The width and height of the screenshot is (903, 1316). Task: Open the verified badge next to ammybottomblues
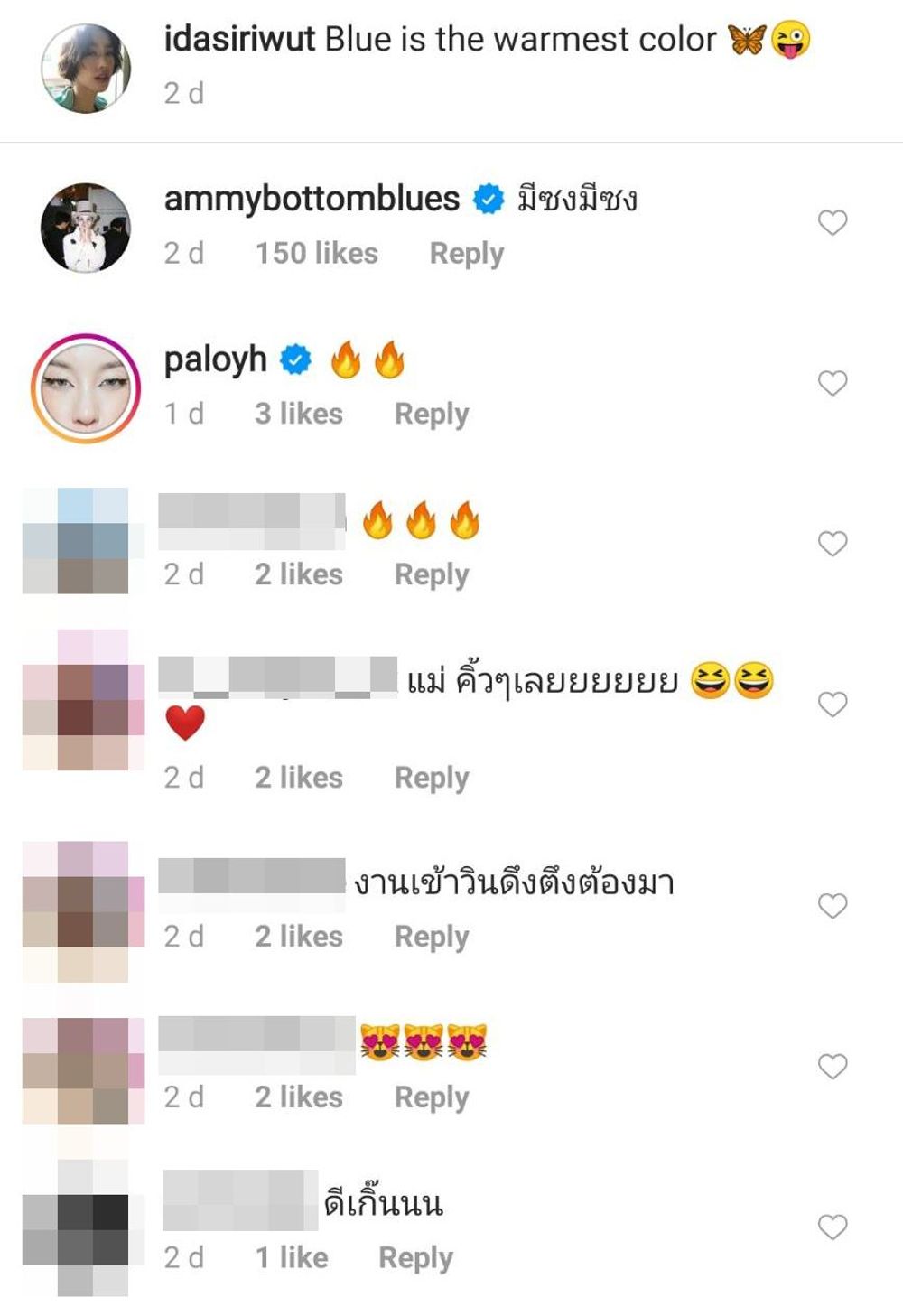[489, 199]
